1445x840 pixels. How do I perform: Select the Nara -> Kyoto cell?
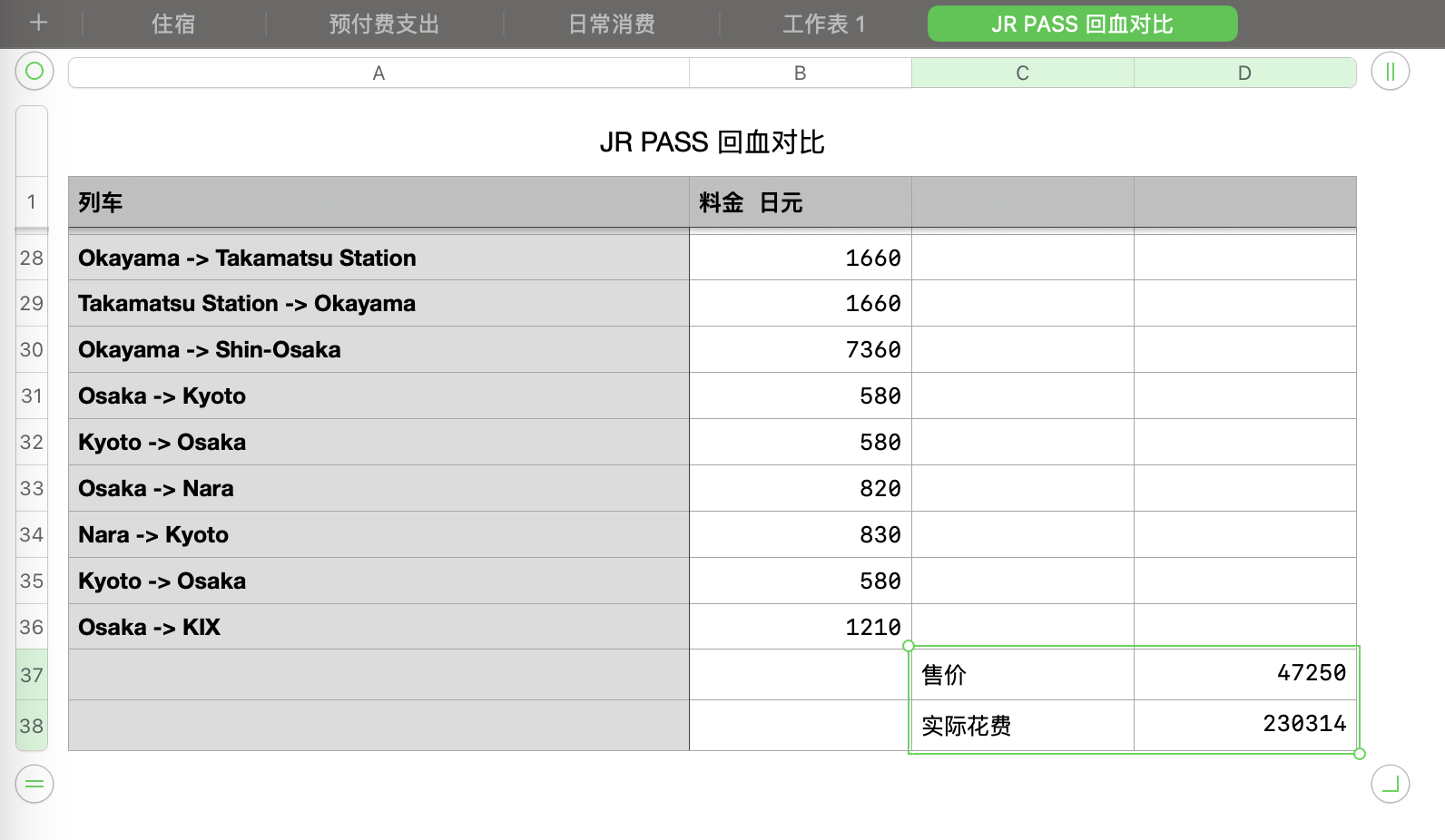coord(378,534)
